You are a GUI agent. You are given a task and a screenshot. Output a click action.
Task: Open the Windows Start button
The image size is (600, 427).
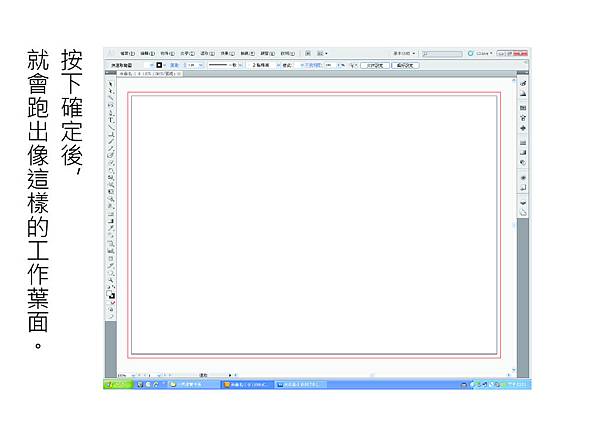point(117,384)
